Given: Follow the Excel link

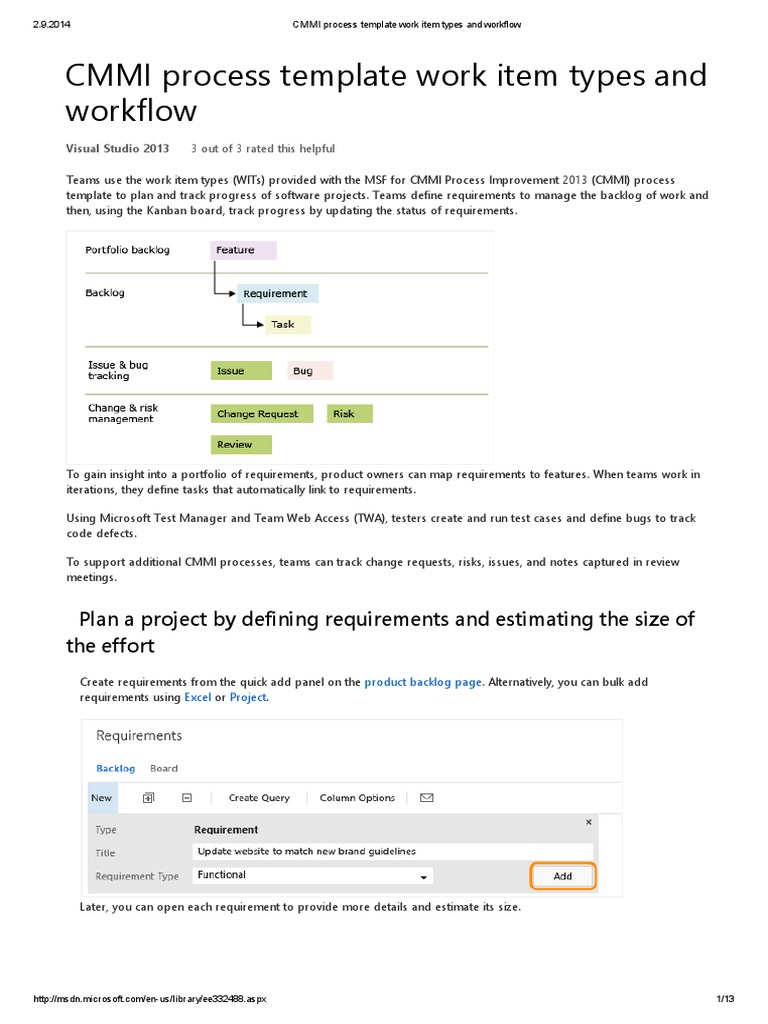Looking at the screenshot, I should (x=197, y=697).
